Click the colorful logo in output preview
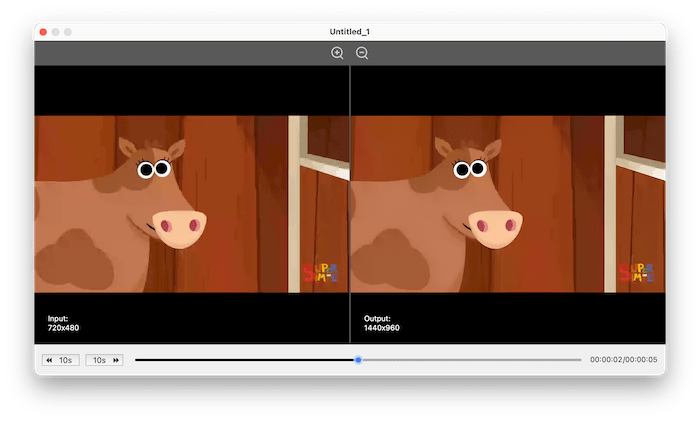The width and height of the screenshot is (700, 421). click(x=637, y=272)
